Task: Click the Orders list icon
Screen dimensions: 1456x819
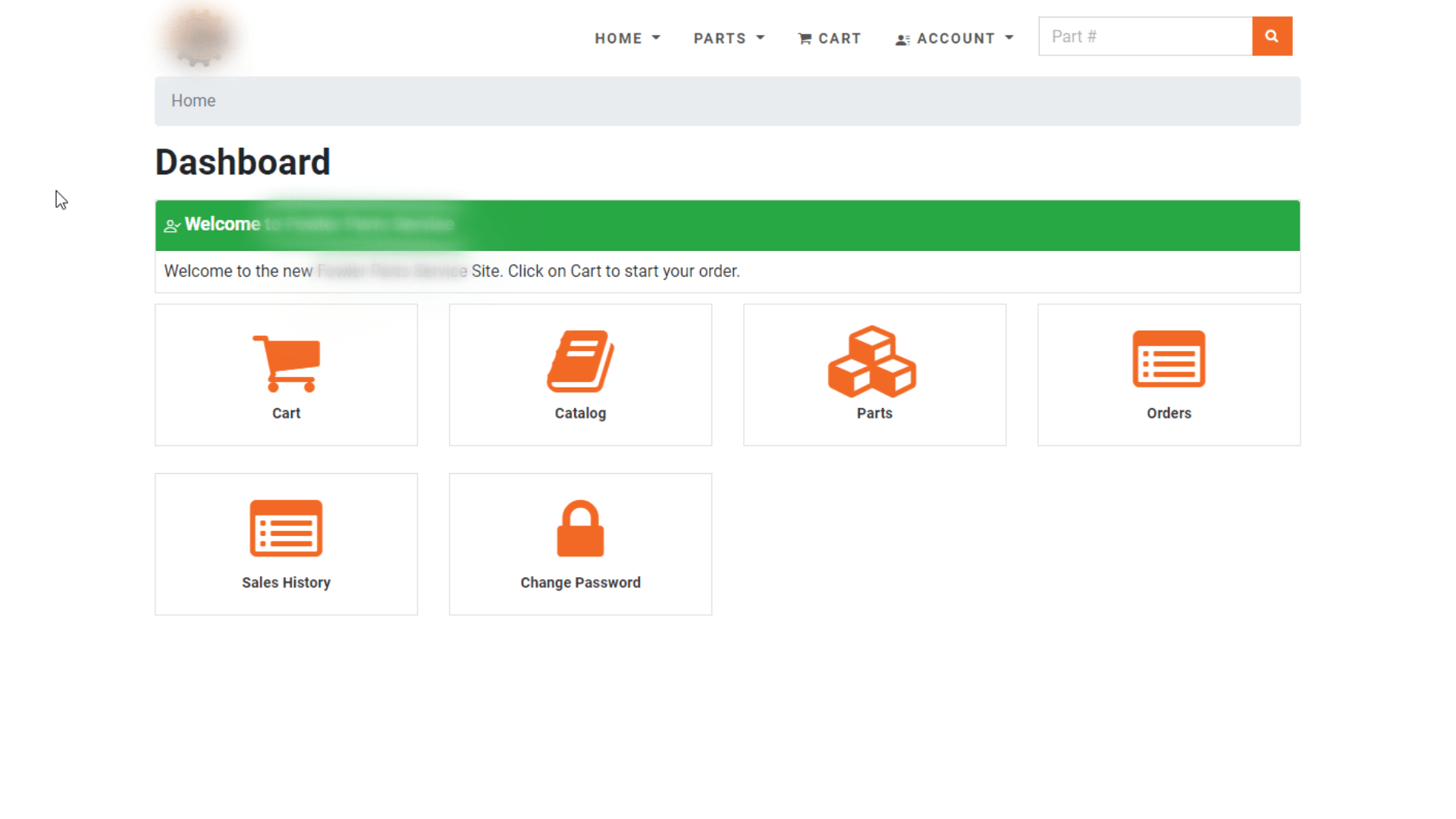Action: pos(1168,362)
